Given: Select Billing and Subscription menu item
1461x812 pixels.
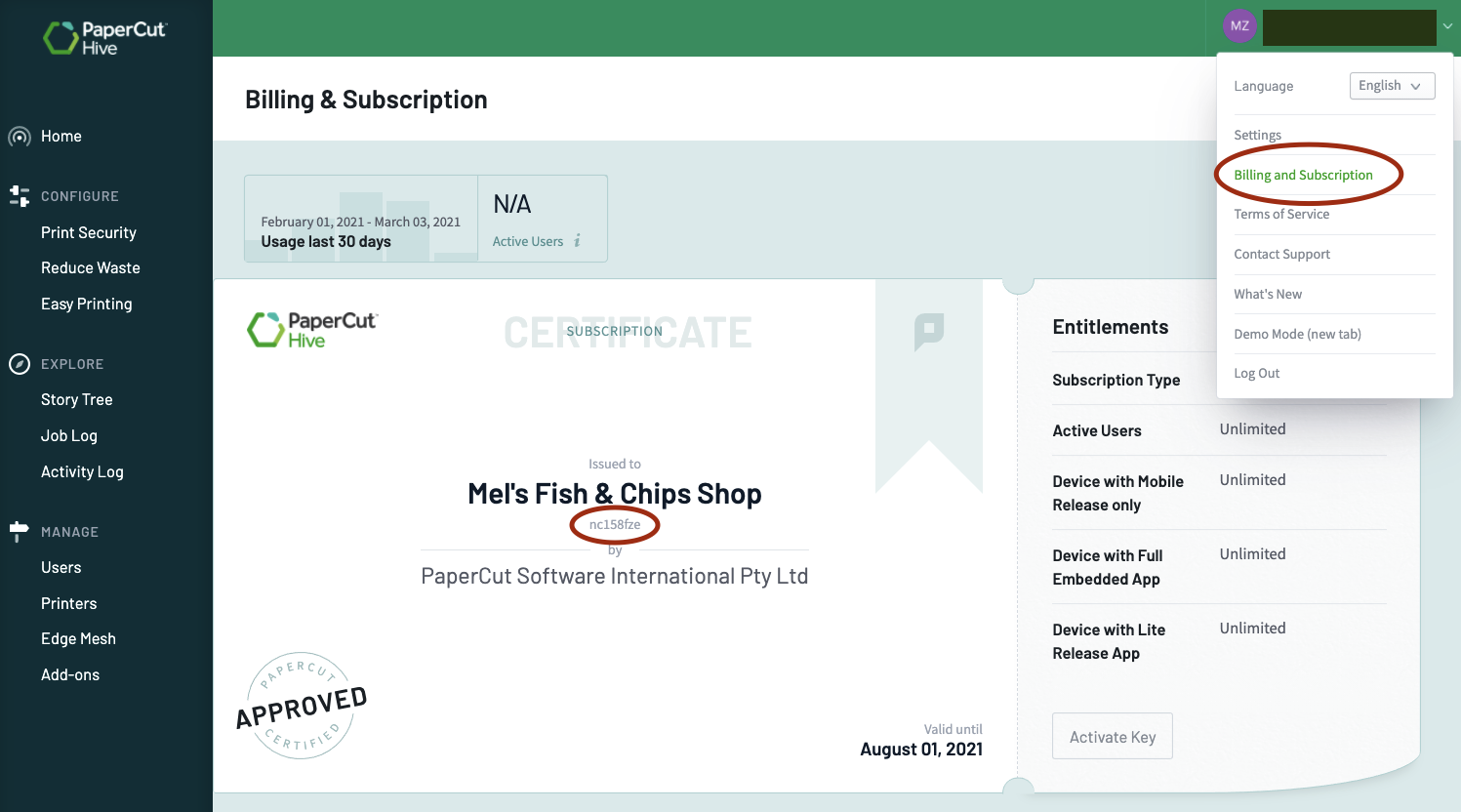Looking at the screenshot, I should click(1303, 175).
